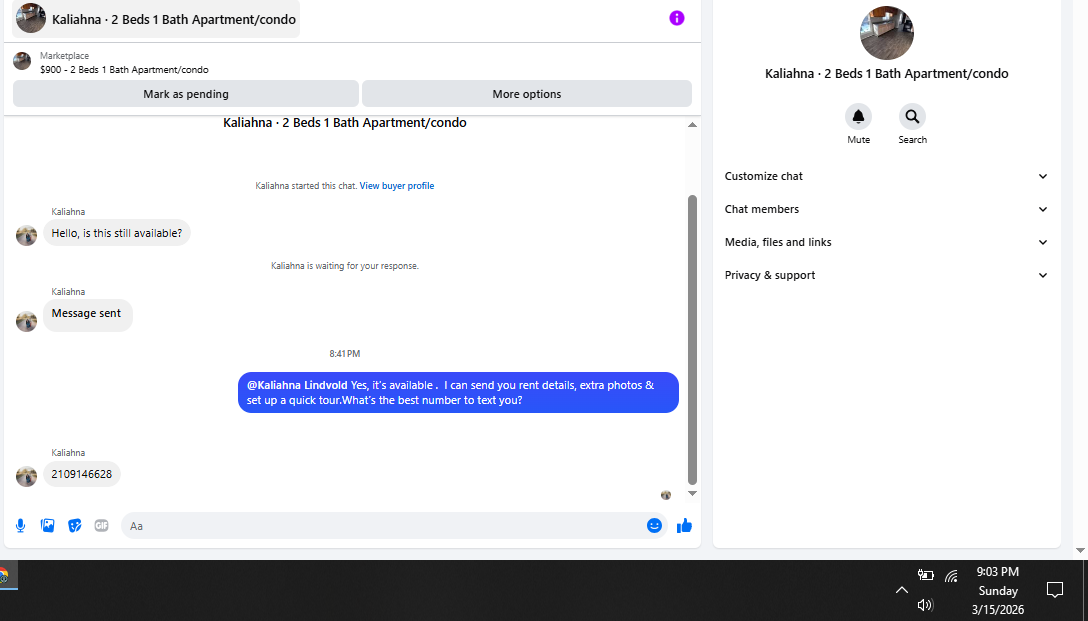Viewport: 1088px width, 621px height.
Task: Search in conversation magnifier icon
Action: pyautogui.click(x=912, y=117)
